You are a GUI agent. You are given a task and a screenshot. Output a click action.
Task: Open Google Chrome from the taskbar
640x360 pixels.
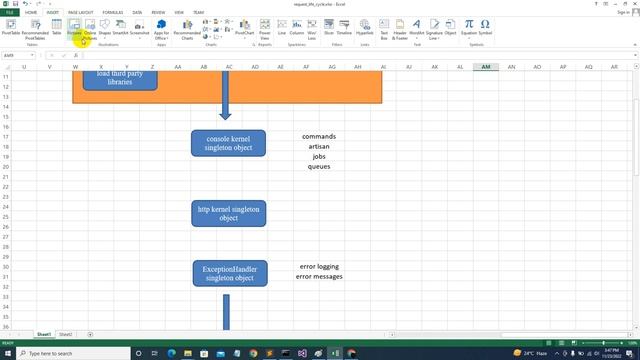[x=253, y=353]
